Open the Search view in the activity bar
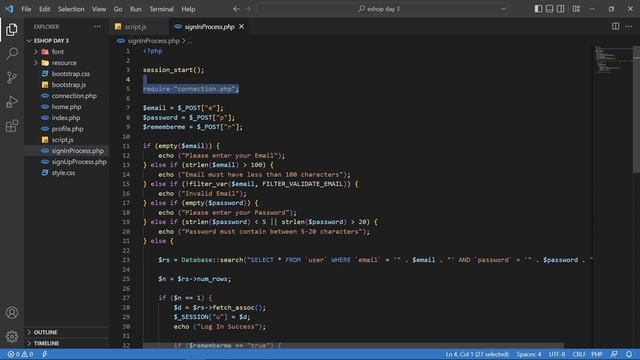The height and width of the screenshot is (360, 640). point(12,53)
